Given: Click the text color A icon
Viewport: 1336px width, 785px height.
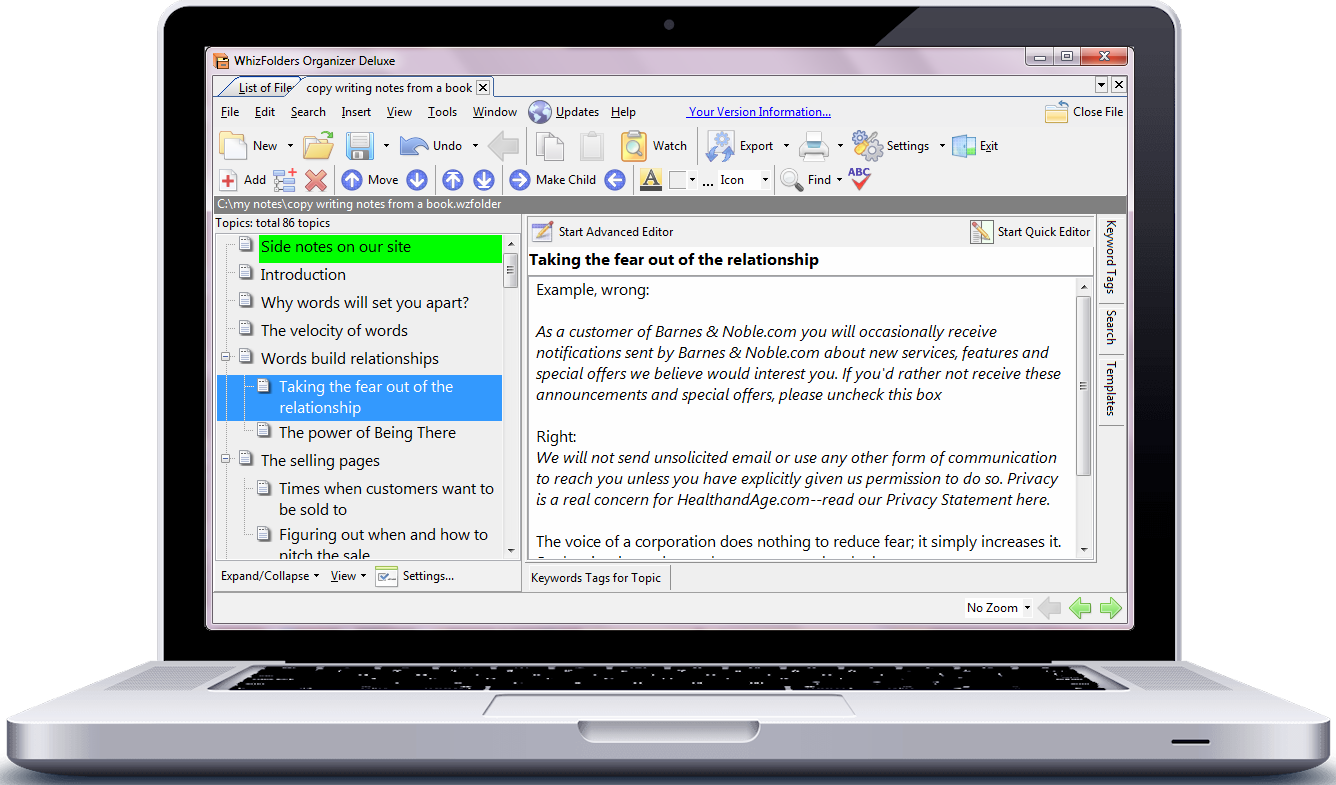Looking at the screenshot, I should 651,180.
